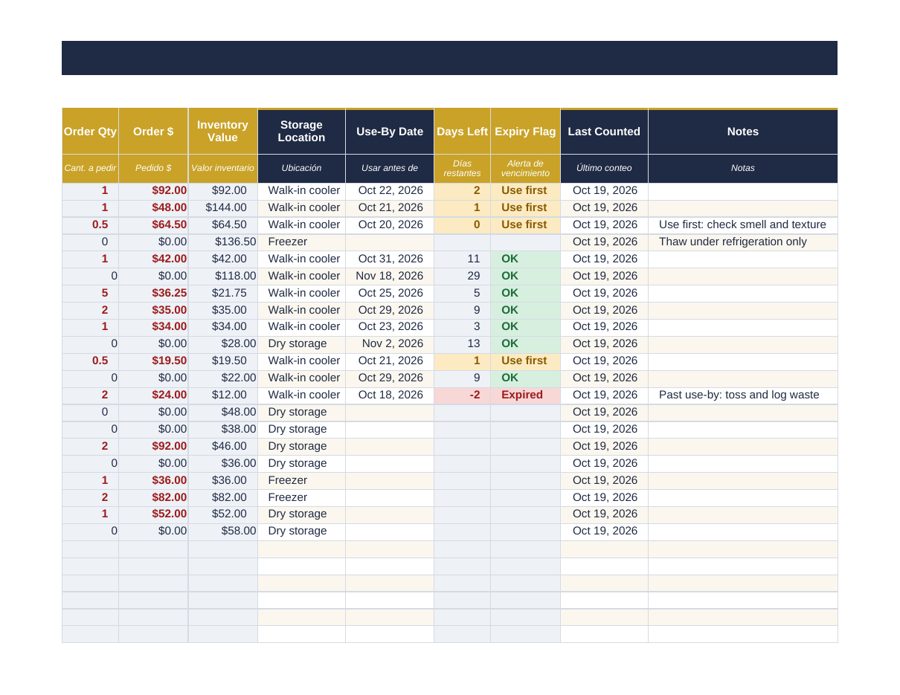Click the $28.00 inventory value cell
The height and width of the screenshot is (695, 900).
[223, 344]
